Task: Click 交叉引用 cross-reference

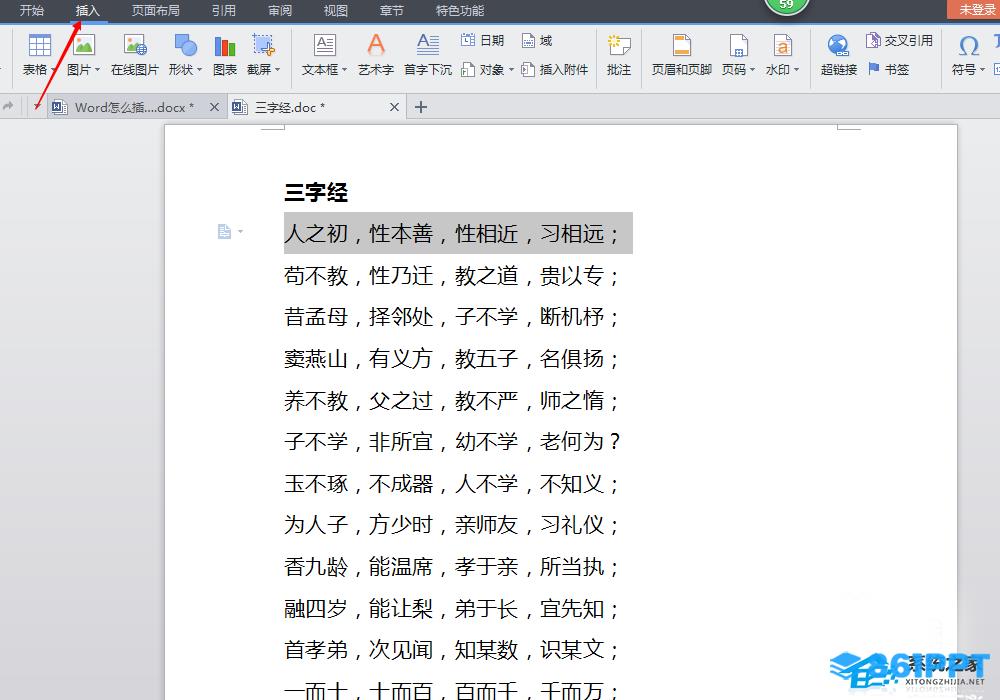Action: pyautogui.click(x=899, y=41)
